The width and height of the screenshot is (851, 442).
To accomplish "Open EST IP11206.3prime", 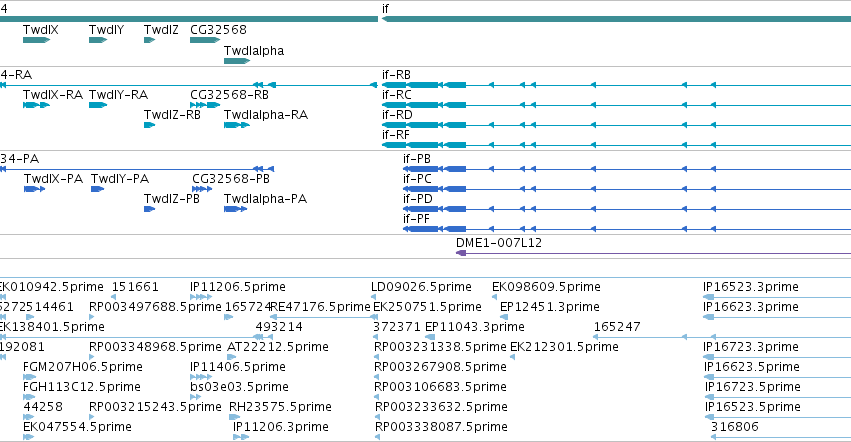I will (x=241, y=437).
